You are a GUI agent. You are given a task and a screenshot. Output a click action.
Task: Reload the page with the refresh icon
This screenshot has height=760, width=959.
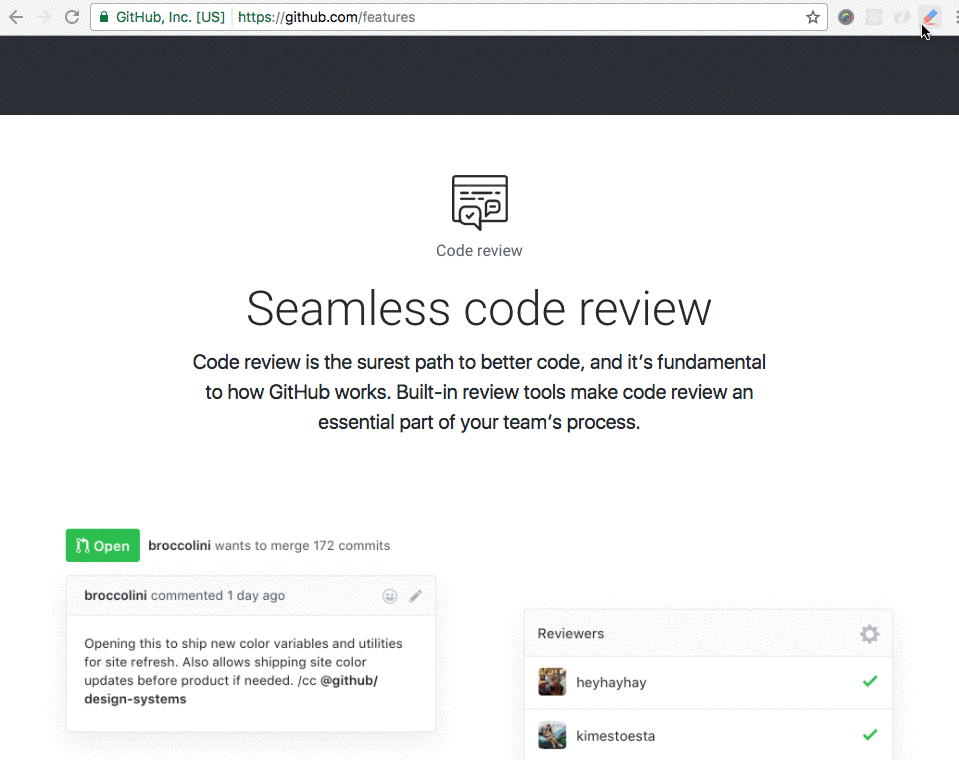(72, 17)
